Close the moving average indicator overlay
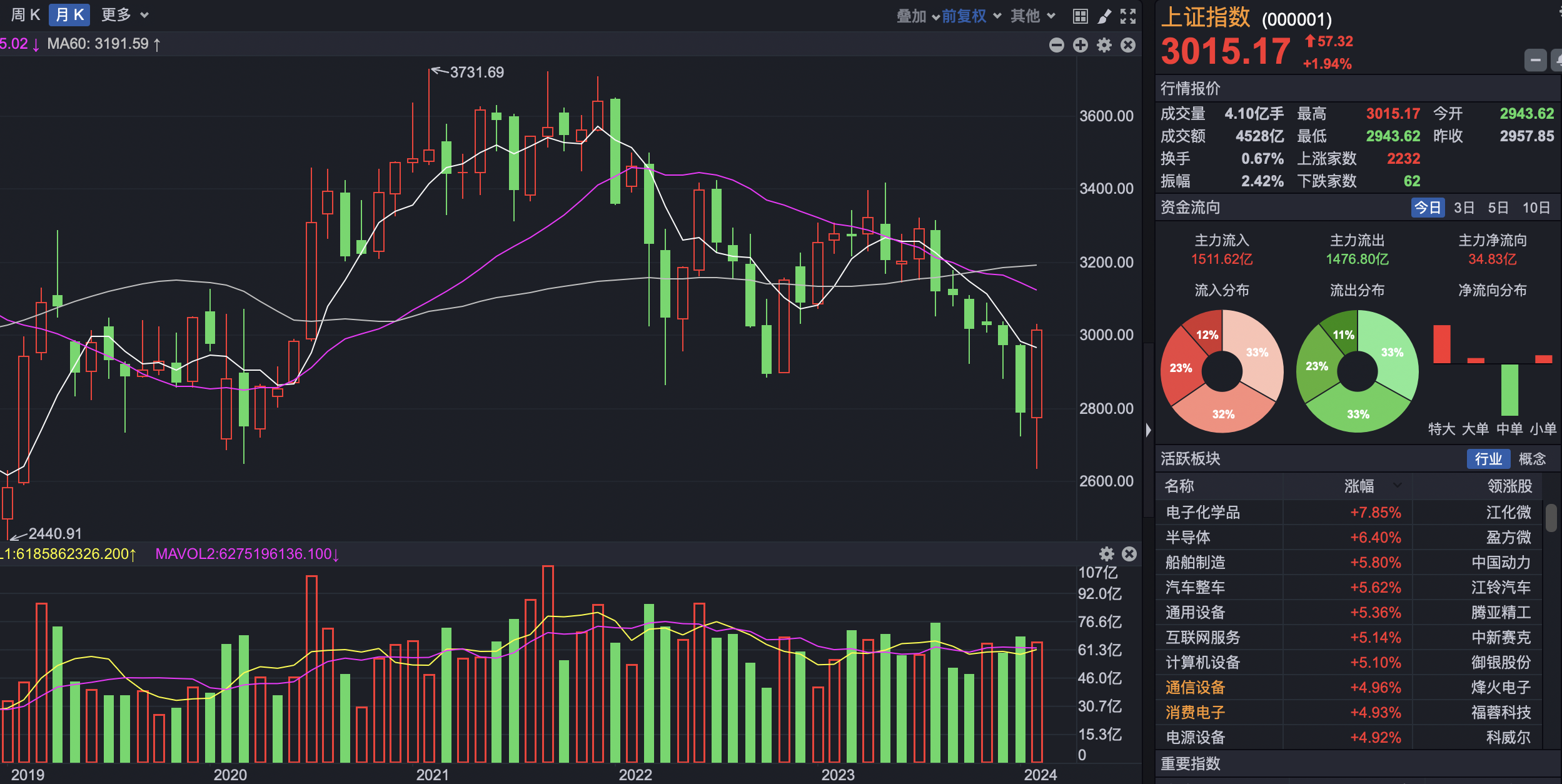Image resolution: width=1562 pixels, height=784 pixels. pos(1128,45)
